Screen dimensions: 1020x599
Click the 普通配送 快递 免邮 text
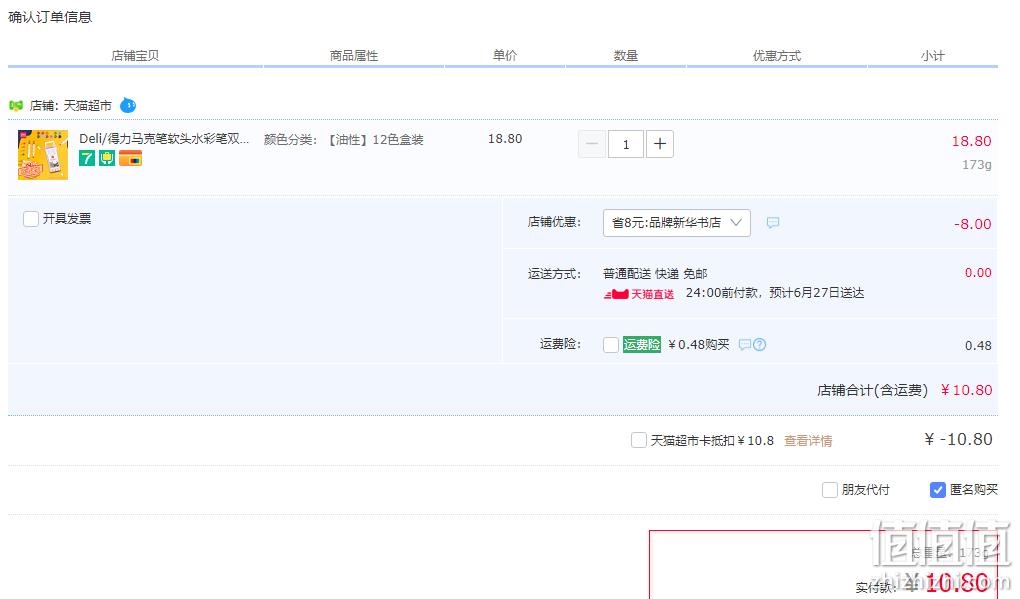[x=655, y=274]
